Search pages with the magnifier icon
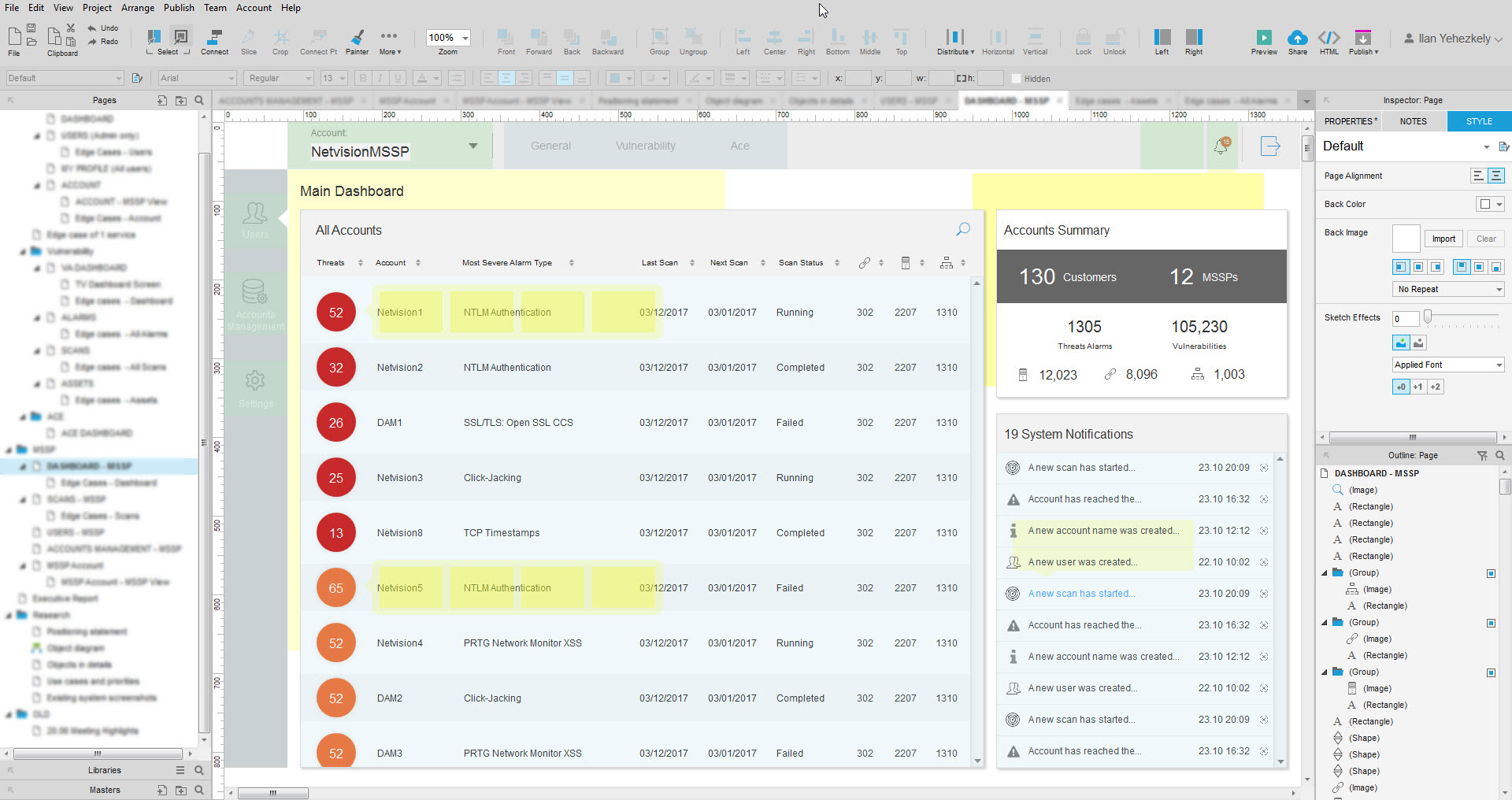The height and width of the screenshot is (800, 1512). tap(199, 100)
